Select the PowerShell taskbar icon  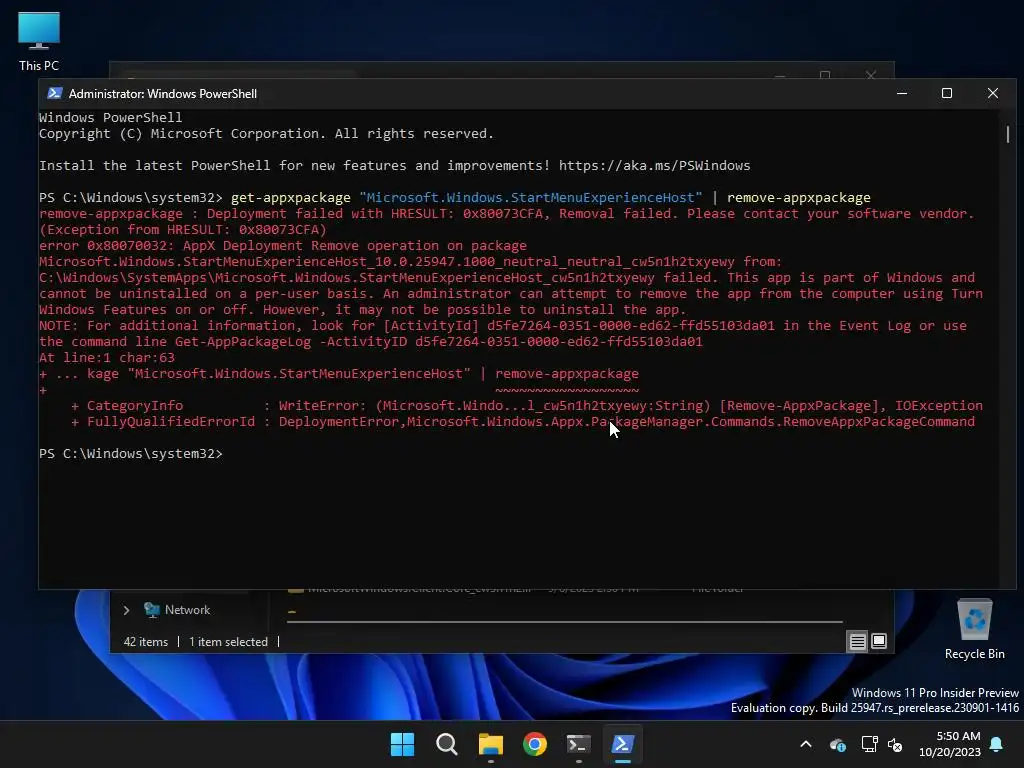click(622, 744)
